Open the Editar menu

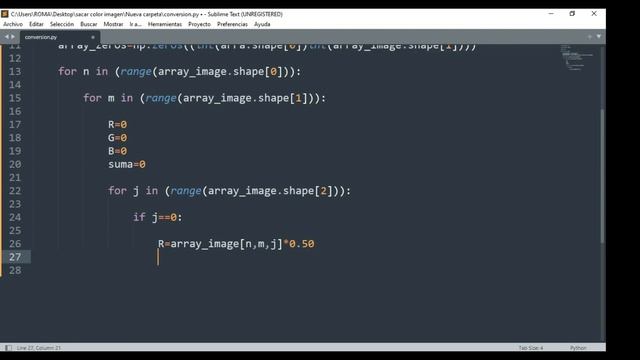[36, 24]
